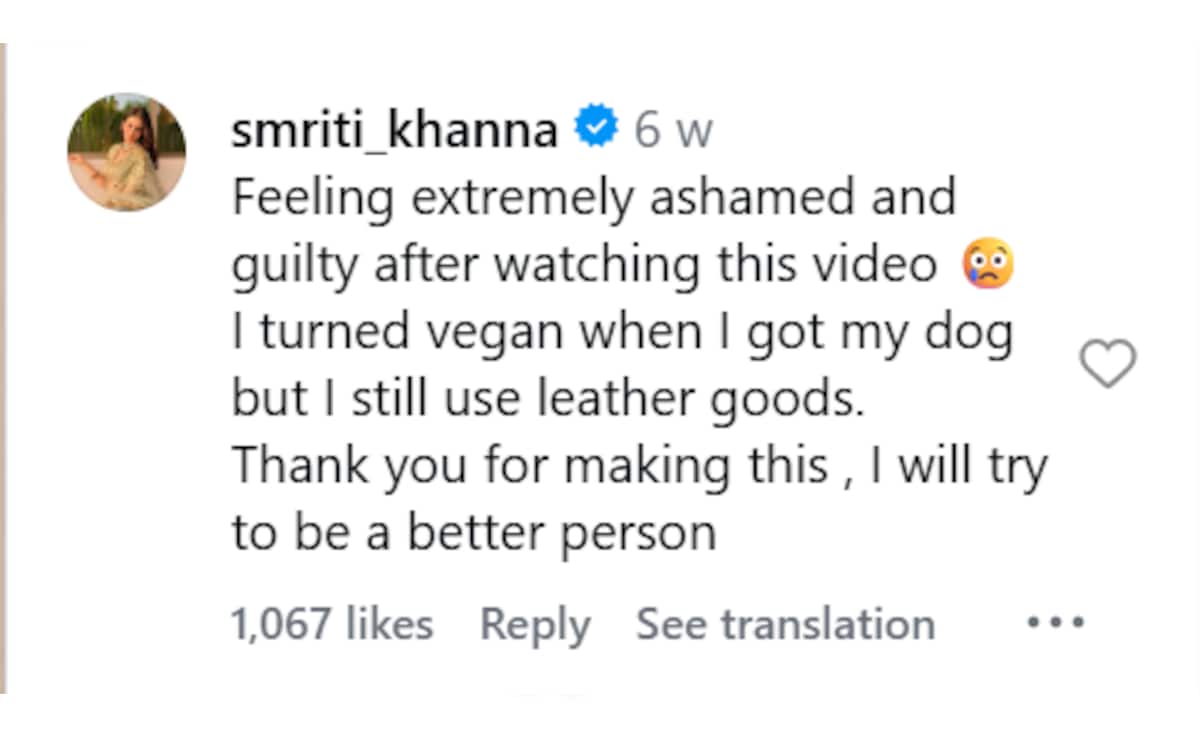The image size is (1200, 738).
Task: Click See translation under the comment
Action: click(x=786, y=625)
